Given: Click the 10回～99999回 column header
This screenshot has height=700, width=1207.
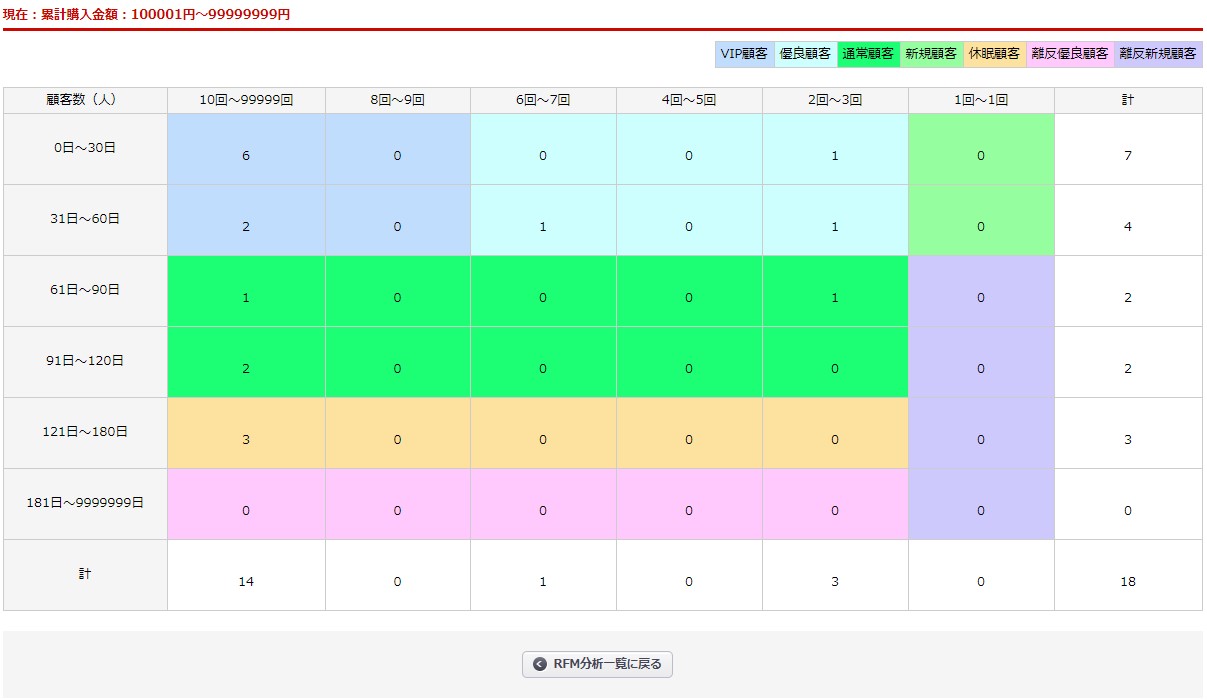Looking at the screenshot, I should (246, 100).
